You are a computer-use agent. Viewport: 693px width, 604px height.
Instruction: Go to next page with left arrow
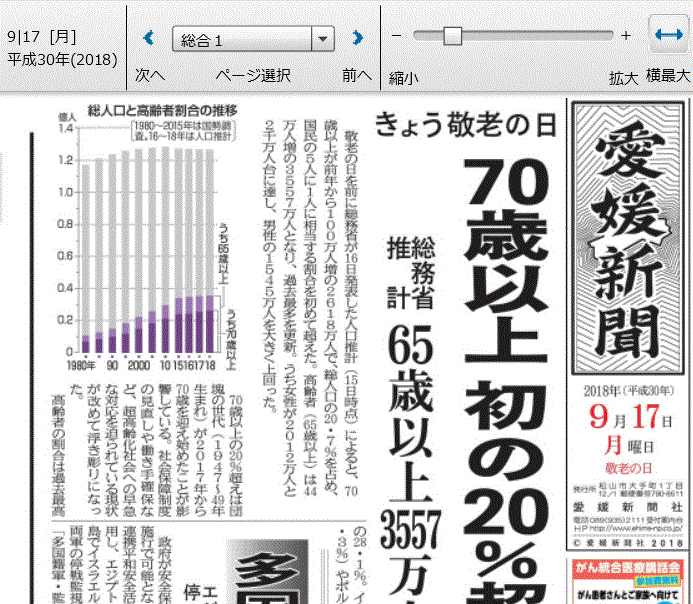(148, 38)
